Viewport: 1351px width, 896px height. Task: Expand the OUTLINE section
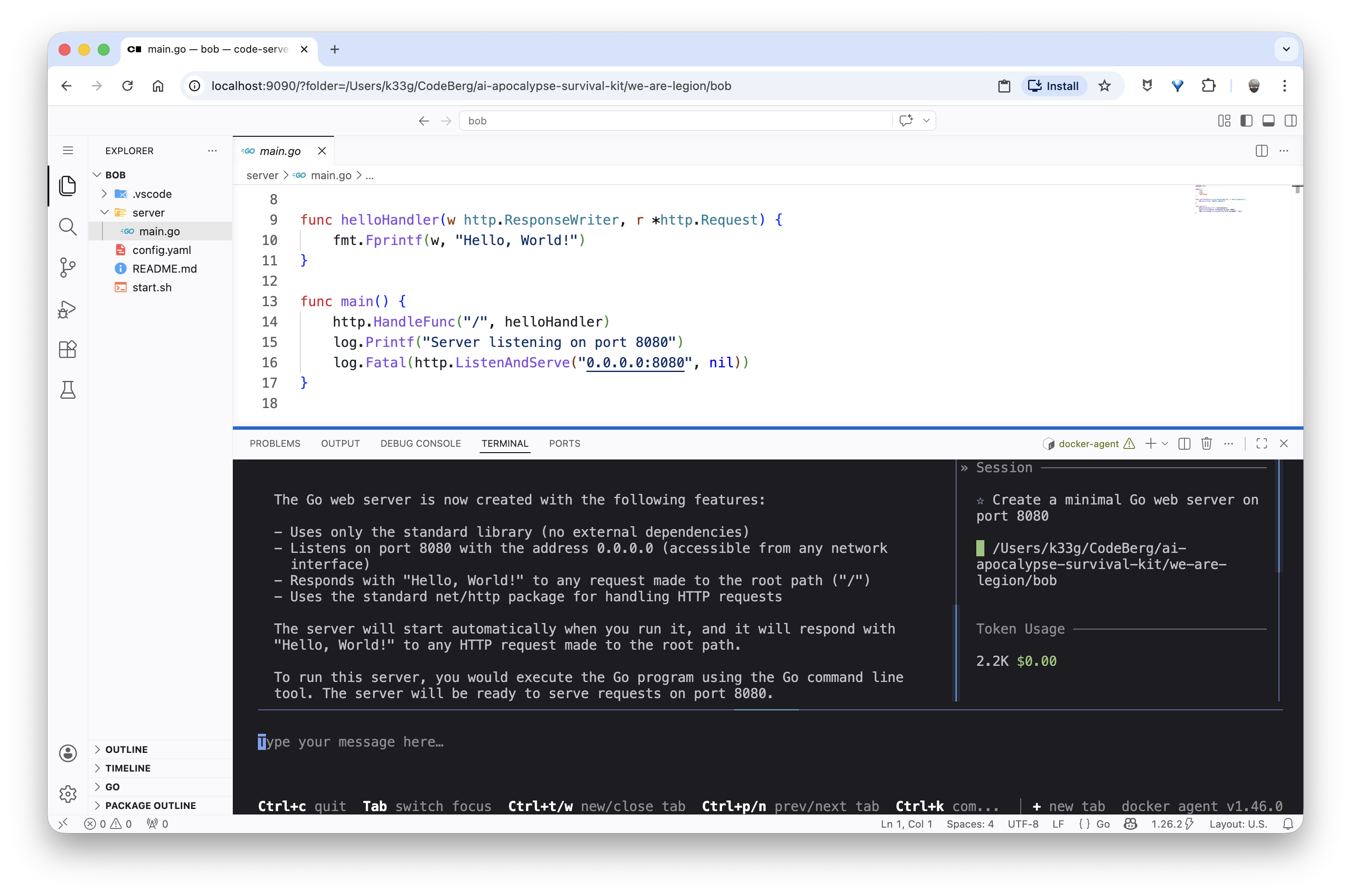click(x=126, y=749)
